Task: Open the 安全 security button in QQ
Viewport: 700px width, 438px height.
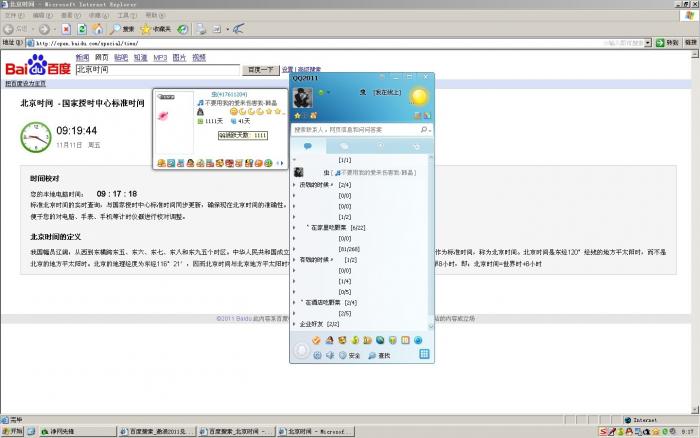Action: click(x=350, y=355)
